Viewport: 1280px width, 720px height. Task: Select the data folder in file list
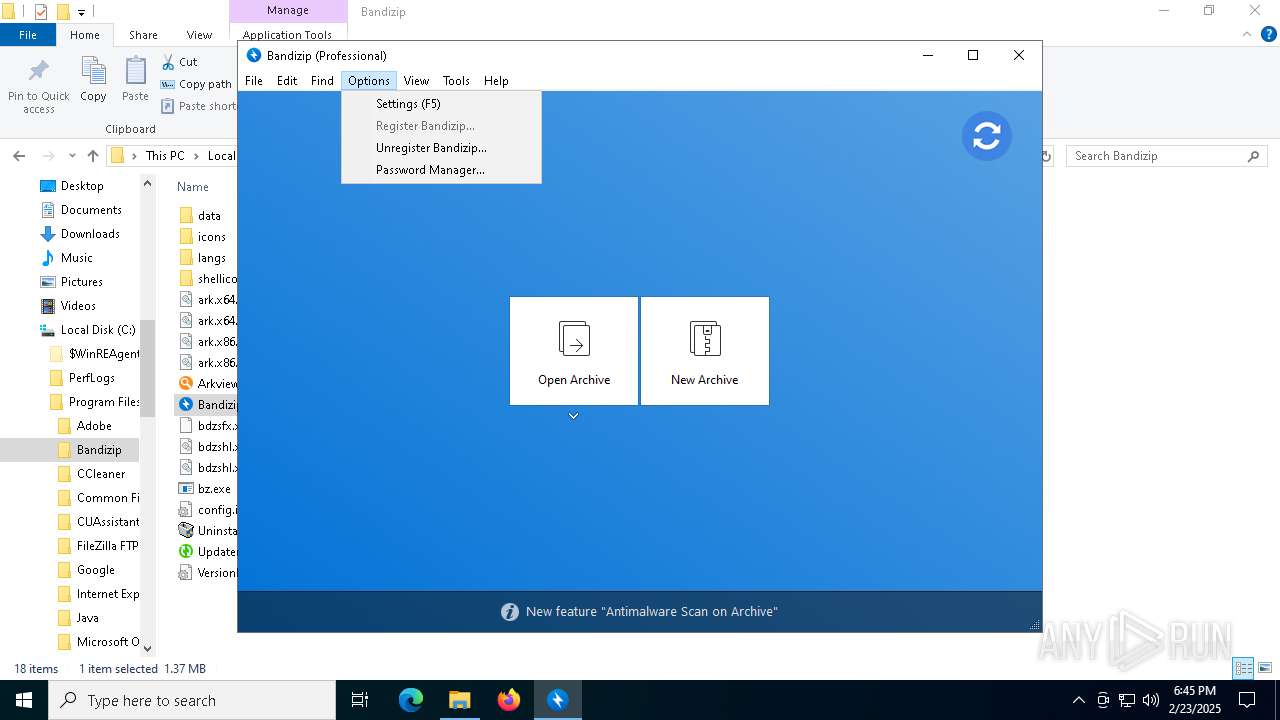click(x=208, y=216)
